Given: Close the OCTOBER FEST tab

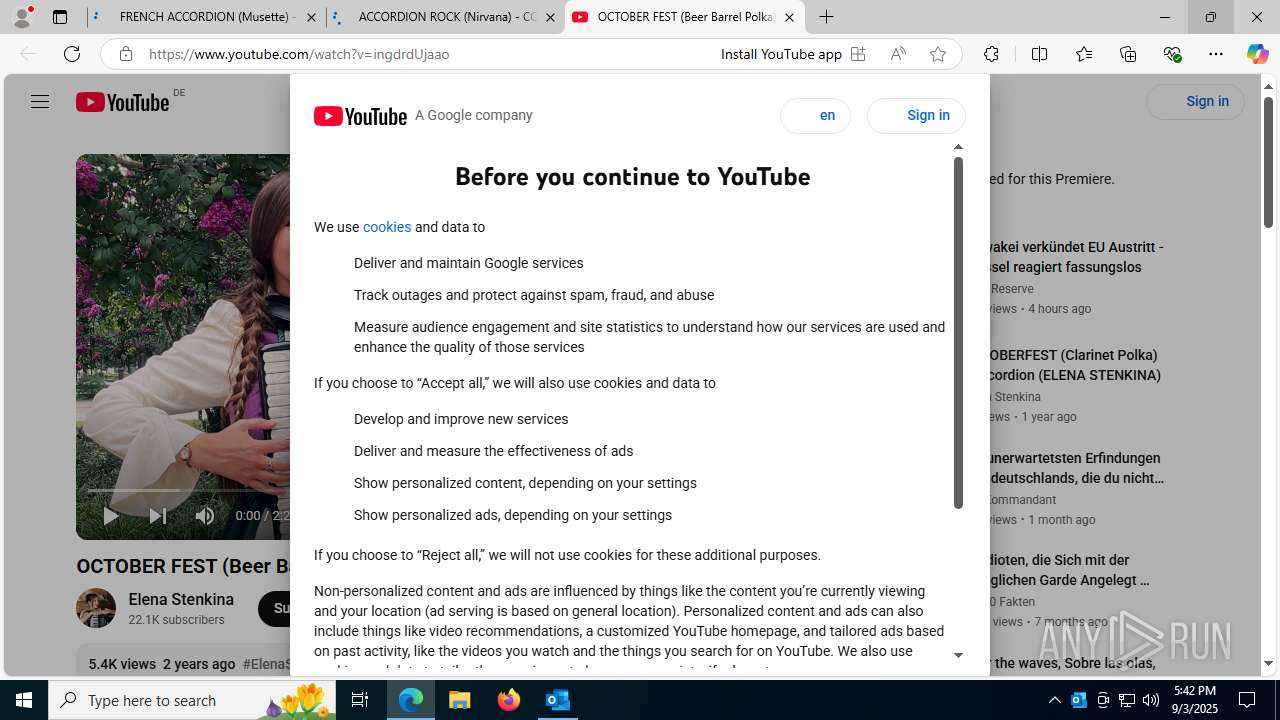Looking at the screenshot, I should coord(789,17).
